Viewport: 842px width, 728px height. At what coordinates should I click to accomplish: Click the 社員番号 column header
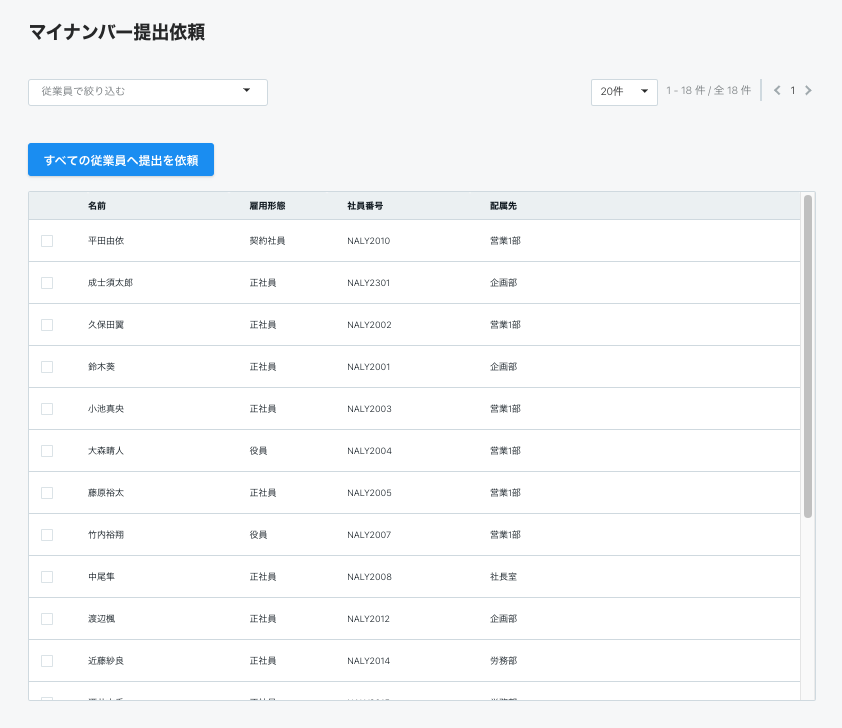pos(365,206)
